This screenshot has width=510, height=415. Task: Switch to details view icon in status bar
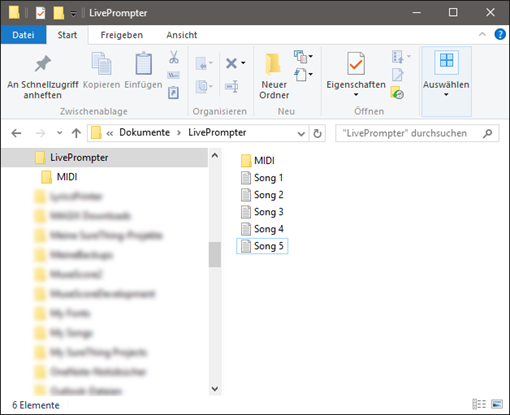click(x=479, y=404)
